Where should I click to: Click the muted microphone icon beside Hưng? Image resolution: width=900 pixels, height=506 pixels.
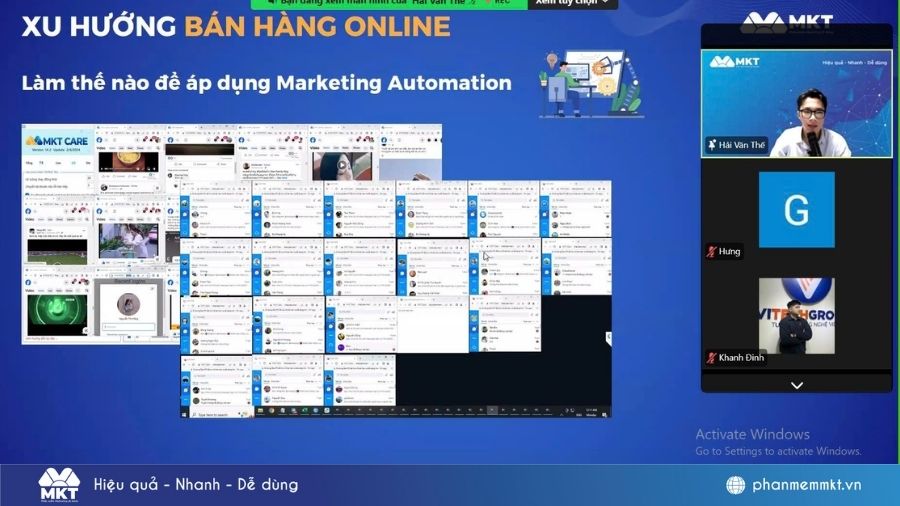(712, 251)
